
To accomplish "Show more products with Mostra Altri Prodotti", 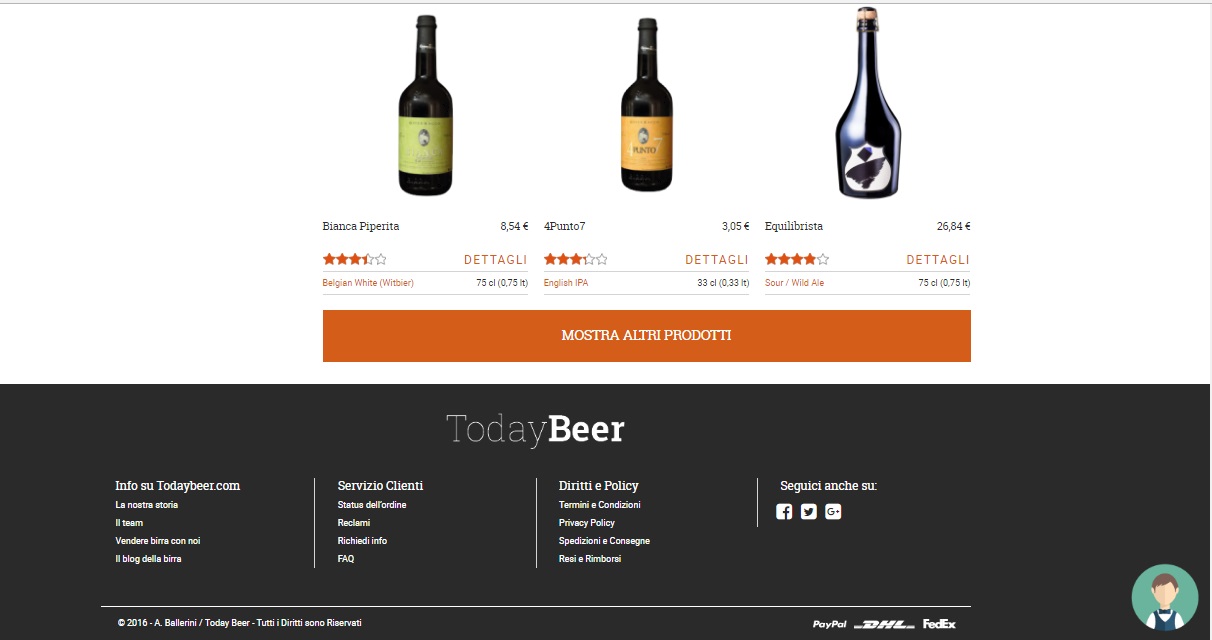I will point(646,336).
